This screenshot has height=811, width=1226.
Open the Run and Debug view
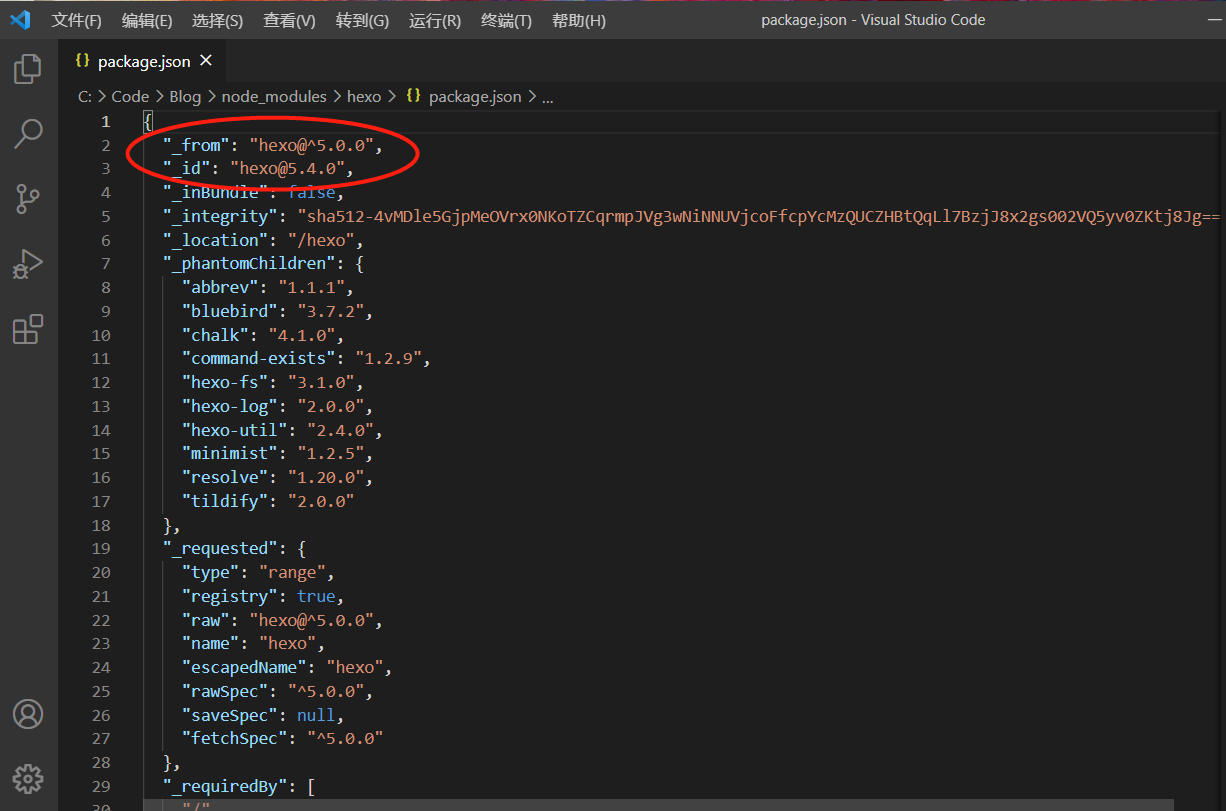coord(28,264)
